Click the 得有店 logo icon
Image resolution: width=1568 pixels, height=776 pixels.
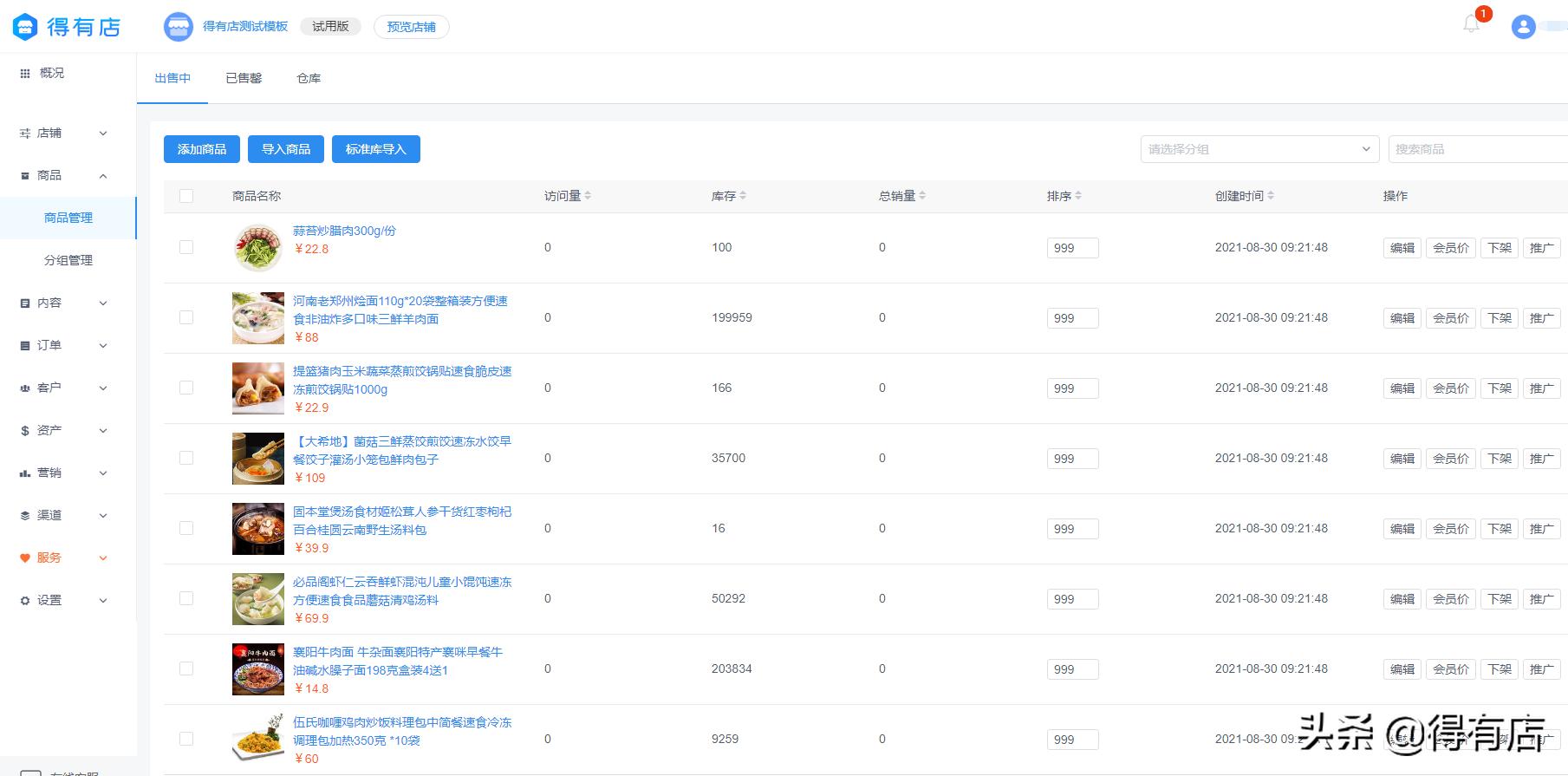point(25,27)
